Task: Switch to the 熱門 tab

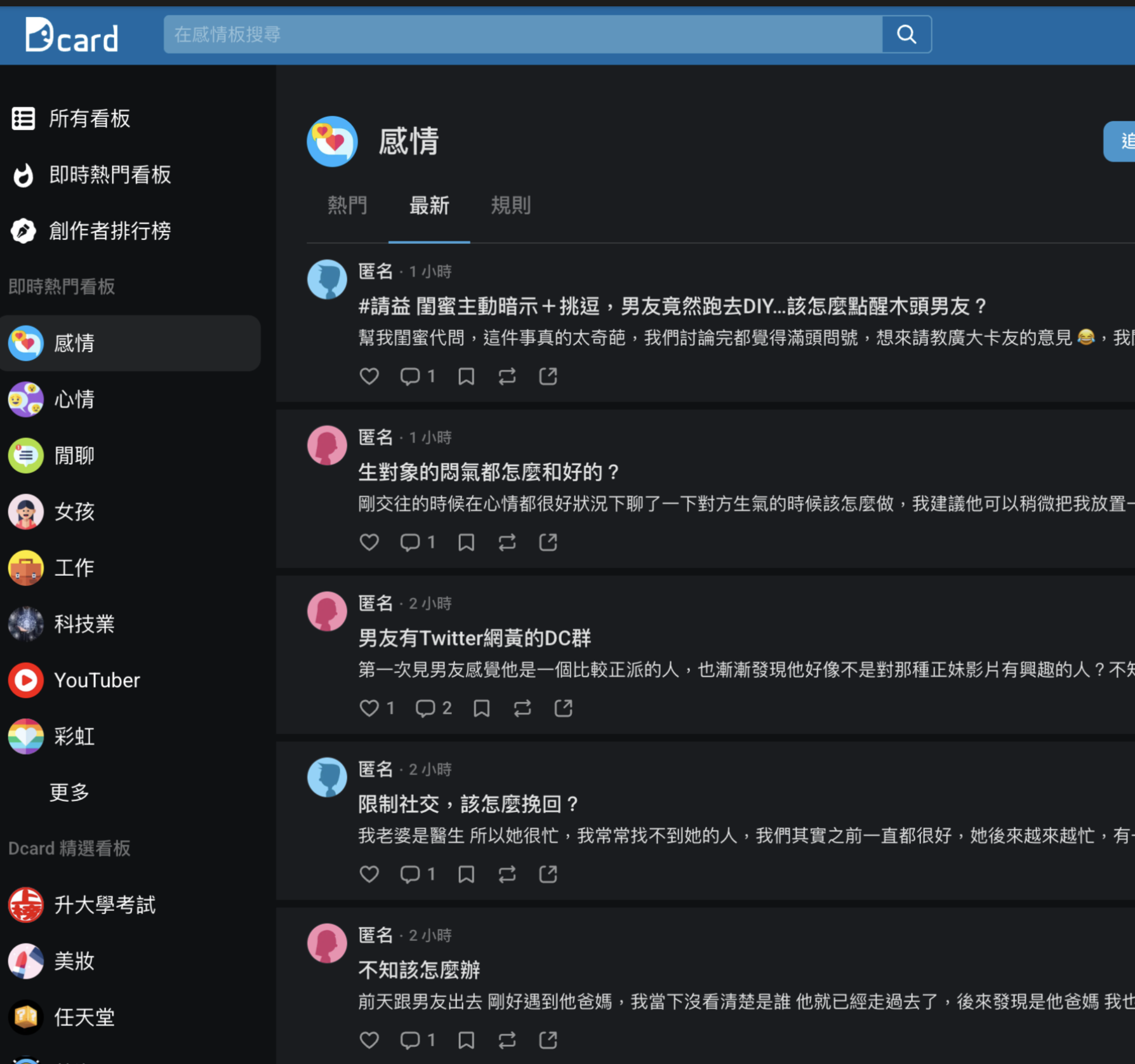Action: click(347, 206)
